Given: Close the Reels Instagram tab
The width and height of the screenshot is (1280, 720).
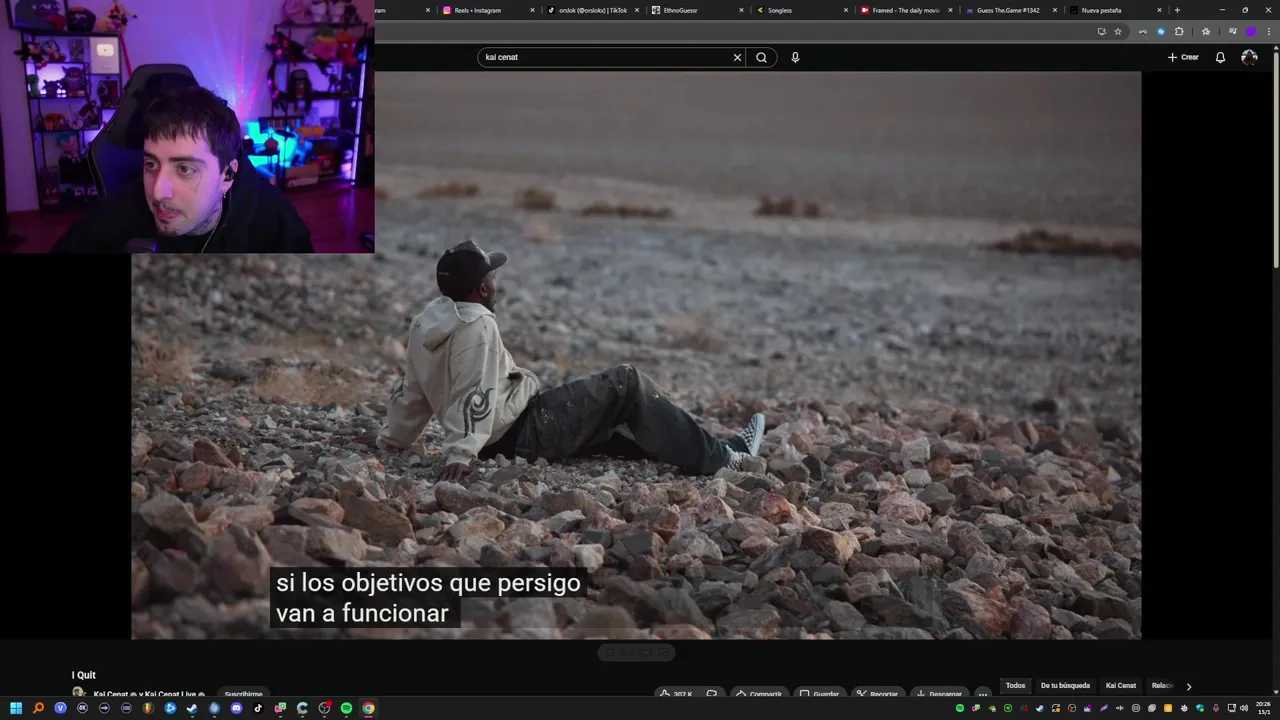Looking at the screenshot, I should point(533,10).
